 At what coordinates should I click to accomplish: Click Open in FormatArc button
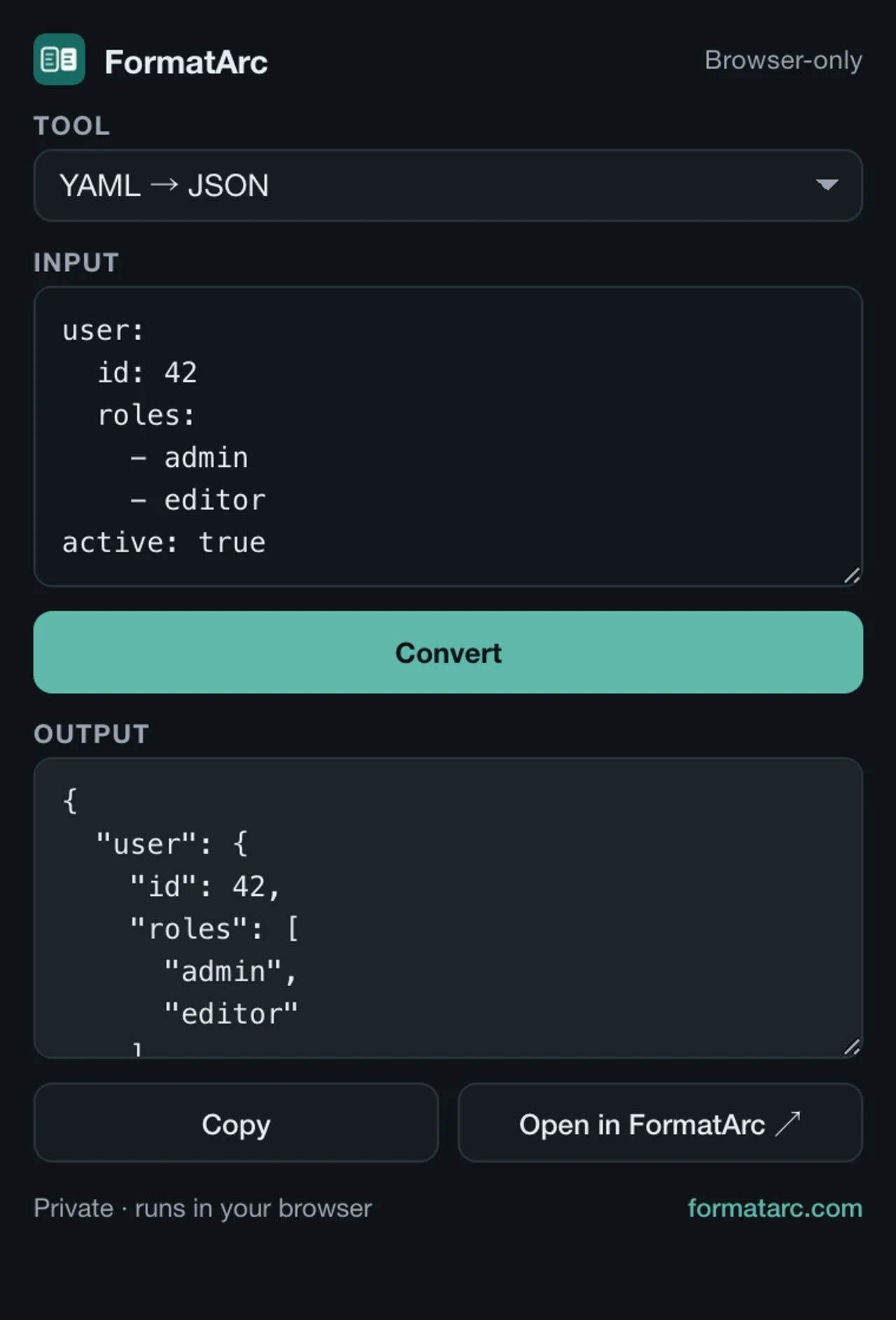pos(660,1123)
